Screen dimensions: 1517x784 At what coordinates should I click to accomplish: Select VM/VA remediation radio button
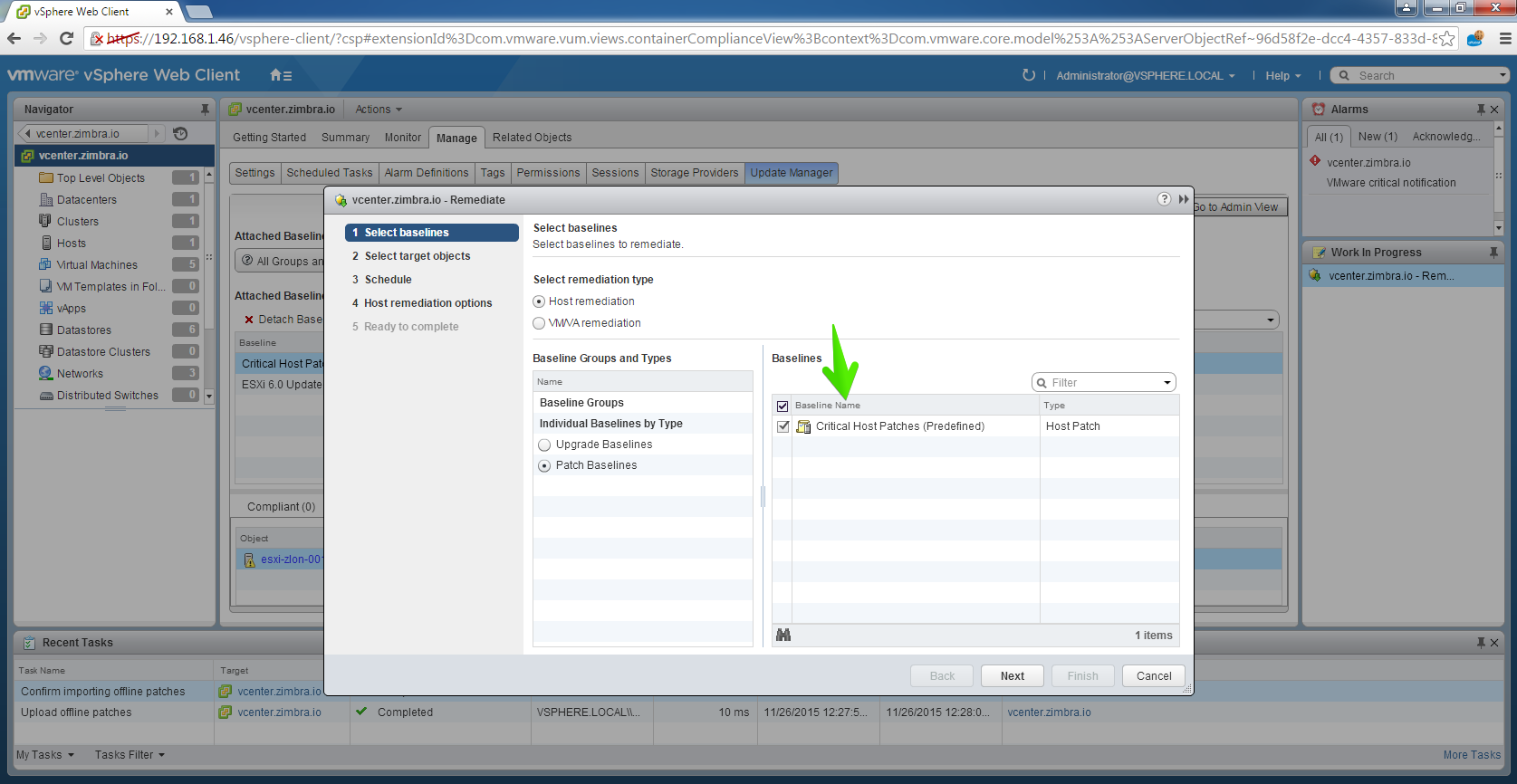[539, 323]
